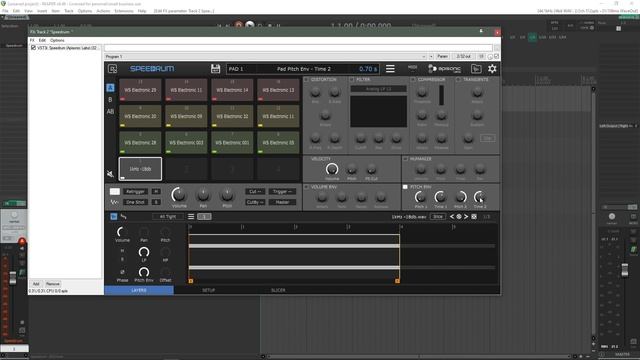The image size is (640, 360).
Task: Adjust the pad Volume knob
Action: [178, 195]
